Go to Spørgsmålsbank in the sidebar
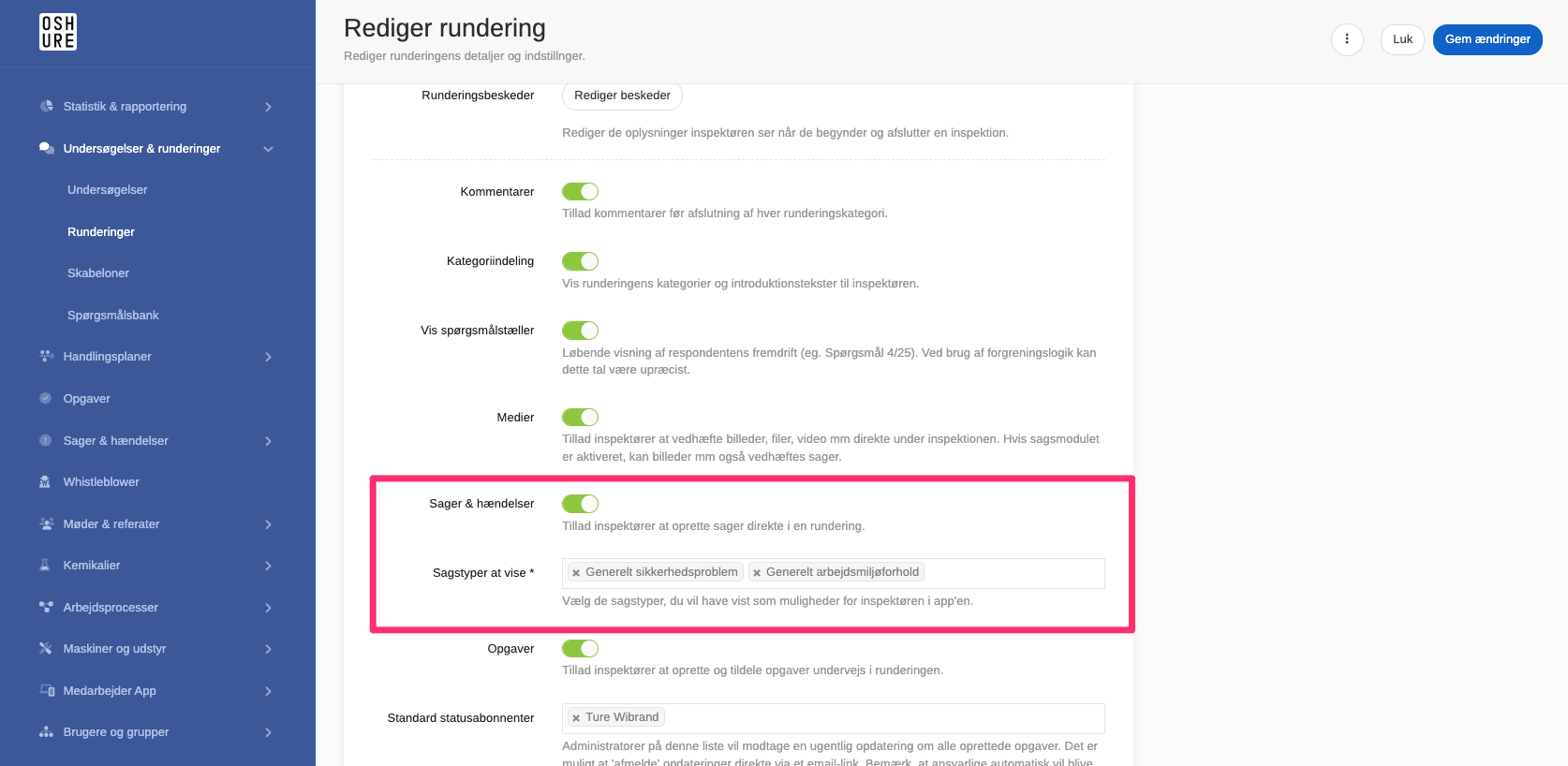This screenshot has height=766, width=1568. coord(113,316)
